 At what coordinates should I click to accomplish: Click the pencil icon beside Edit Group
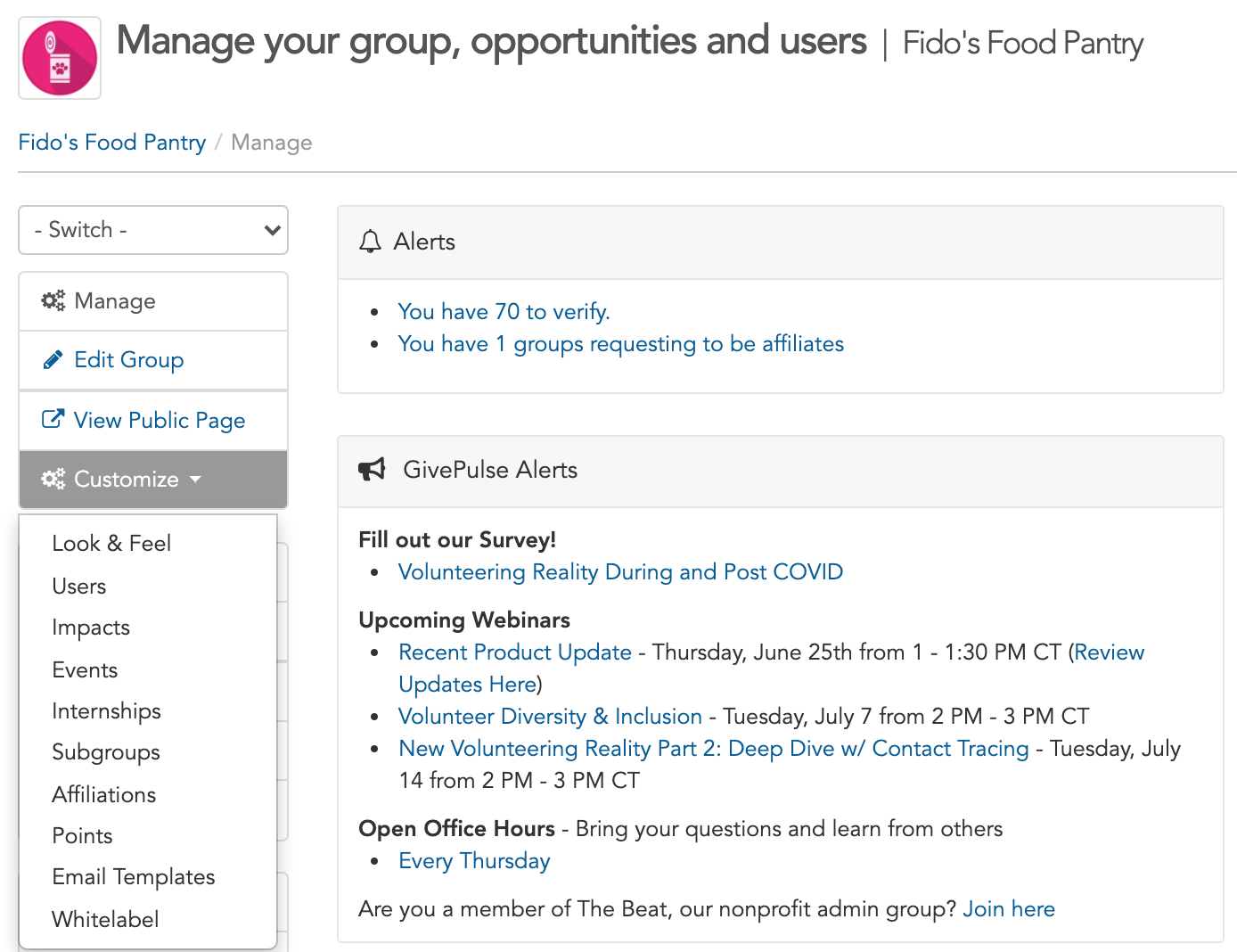pos(53,360)
